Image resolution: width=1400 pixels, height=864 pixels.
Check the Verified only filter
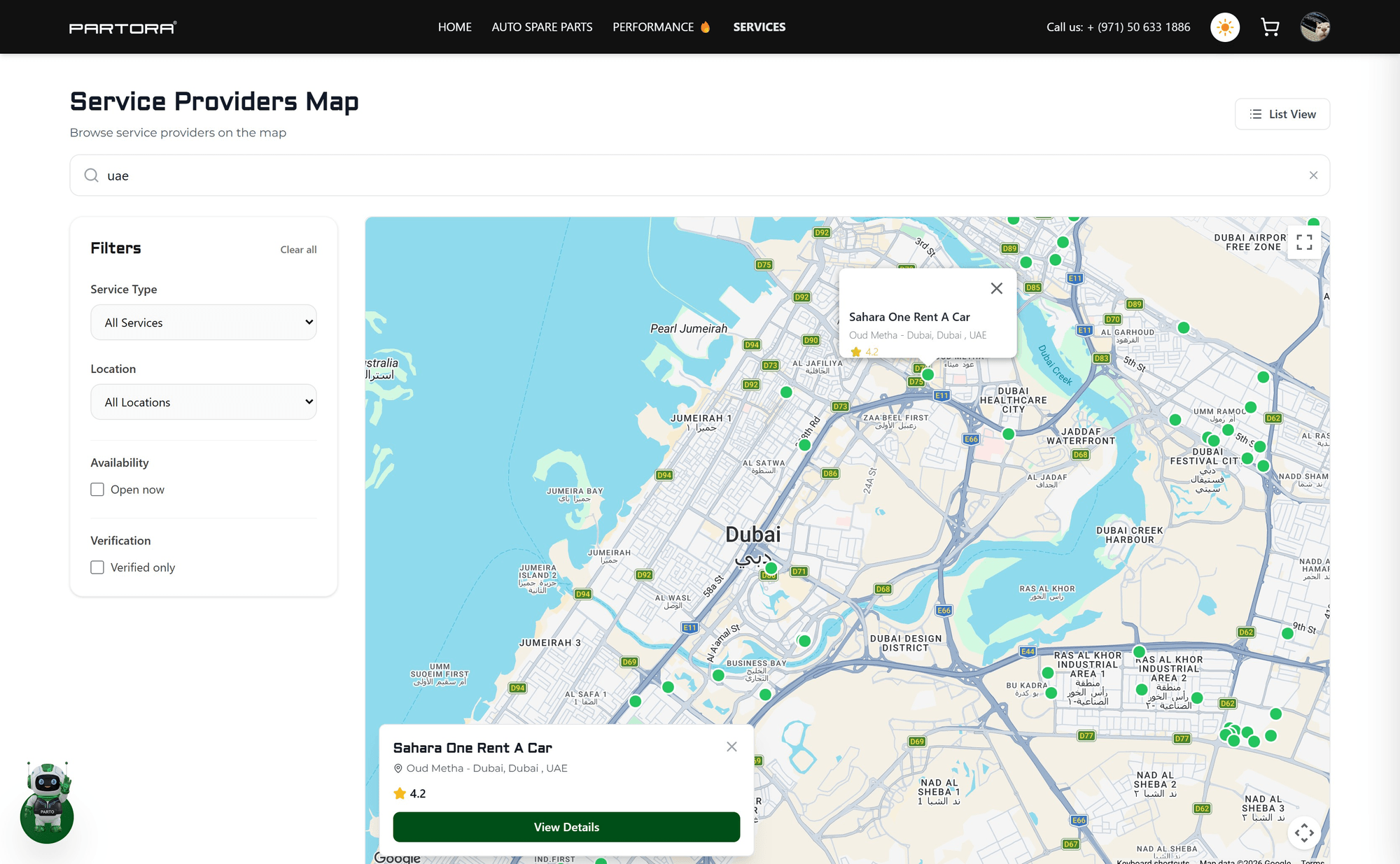(97, 567)
